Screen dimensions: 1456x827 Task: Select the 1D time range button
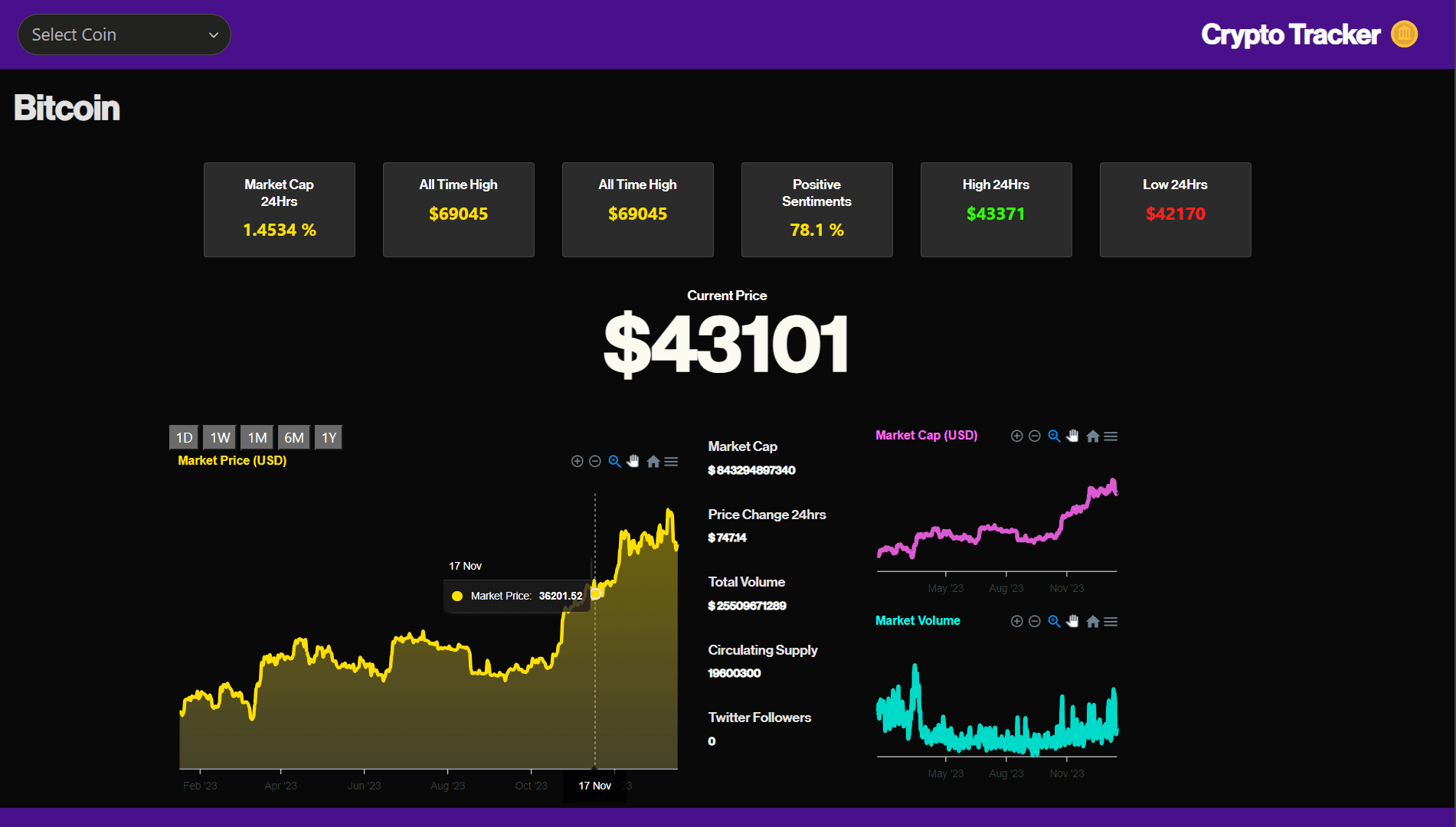click(184, 437)
